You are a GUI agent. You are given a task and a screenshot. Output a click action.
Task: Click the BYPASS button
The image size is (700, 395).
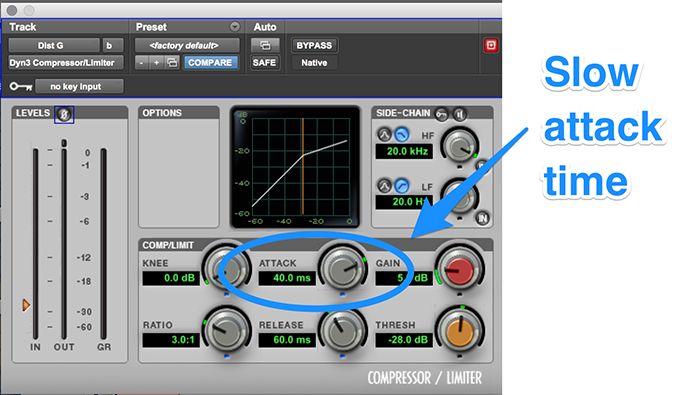coord(314,46)
